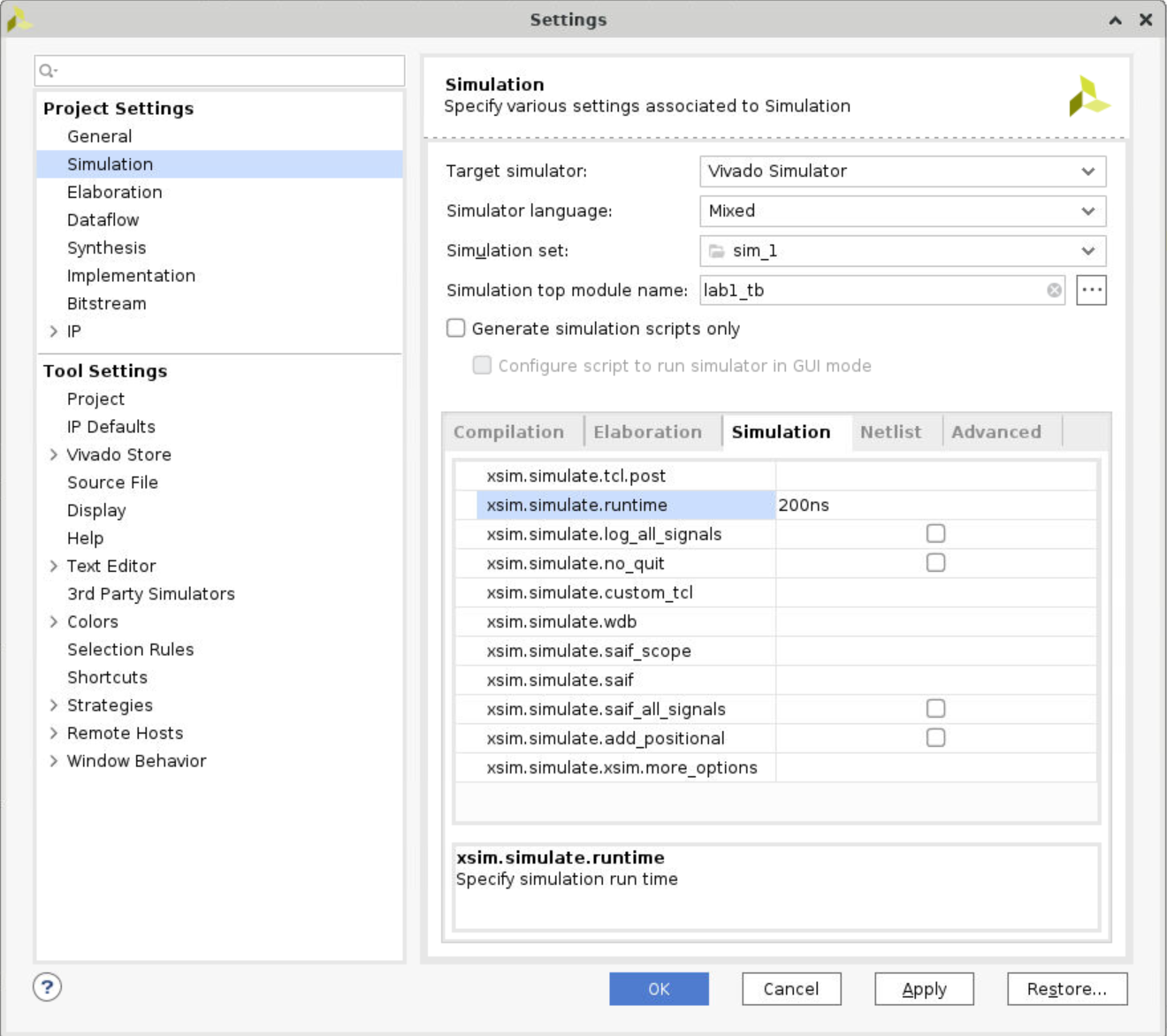1167x1036 pixels.
Task: Select xsim.simulate.runtime property row
Action: coord(776,505)
